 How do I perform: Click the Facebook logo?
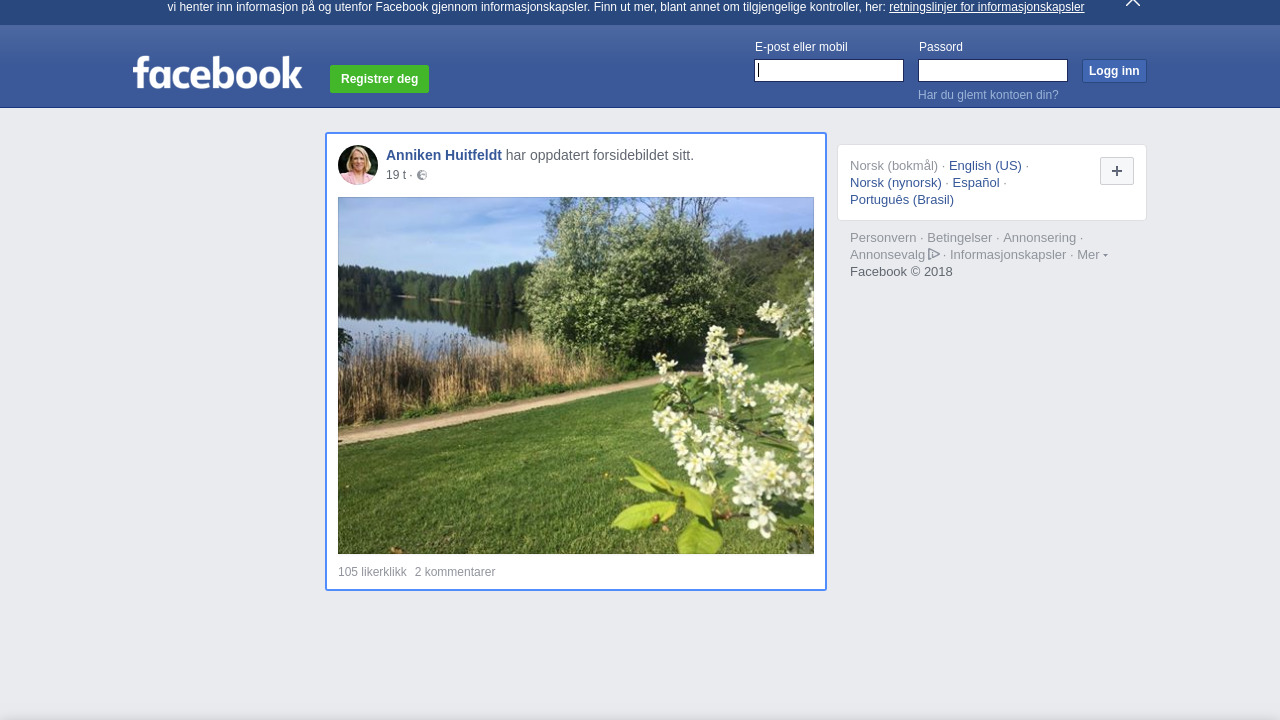217,73
